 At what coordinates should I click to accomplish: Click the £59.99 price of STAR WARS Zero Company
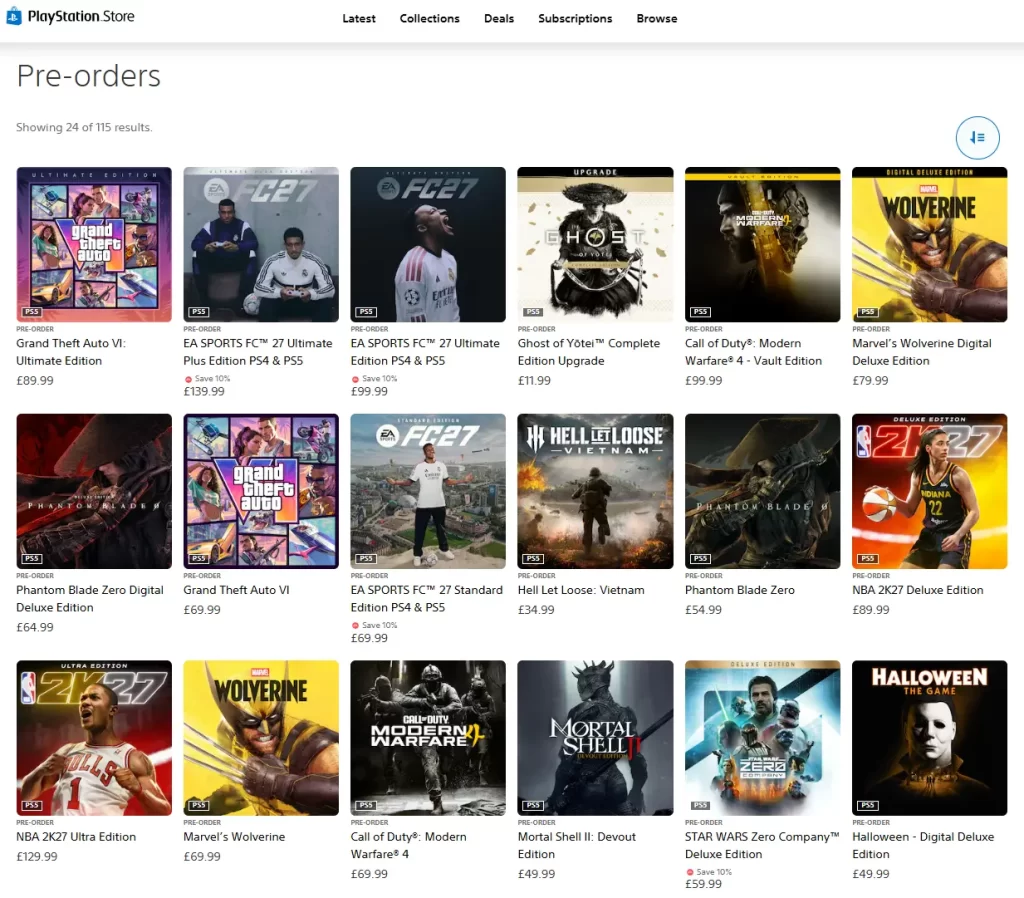coord(703,884)
